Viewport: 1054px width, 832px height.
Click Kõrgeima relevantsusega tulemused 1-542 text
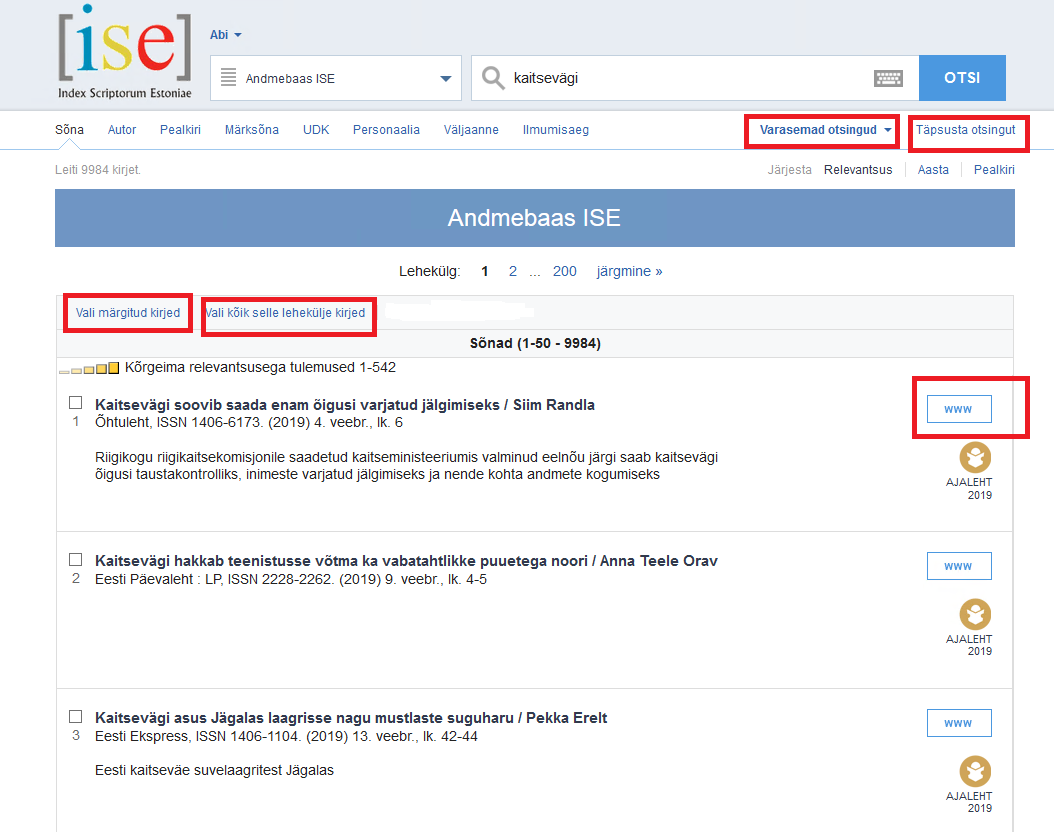tap(260, 368)
